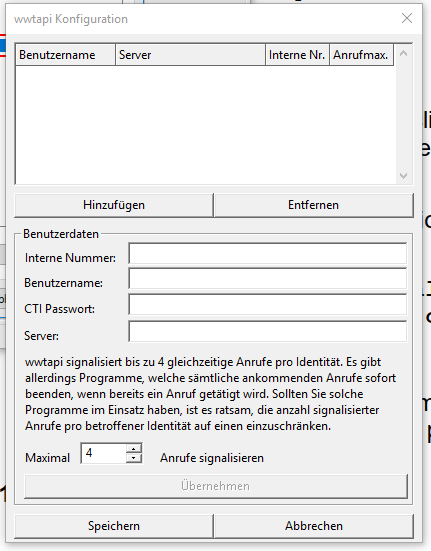Focus the Interne Nummer input field
This screenshot has width=431, height=551.
(x=268, y=253)
